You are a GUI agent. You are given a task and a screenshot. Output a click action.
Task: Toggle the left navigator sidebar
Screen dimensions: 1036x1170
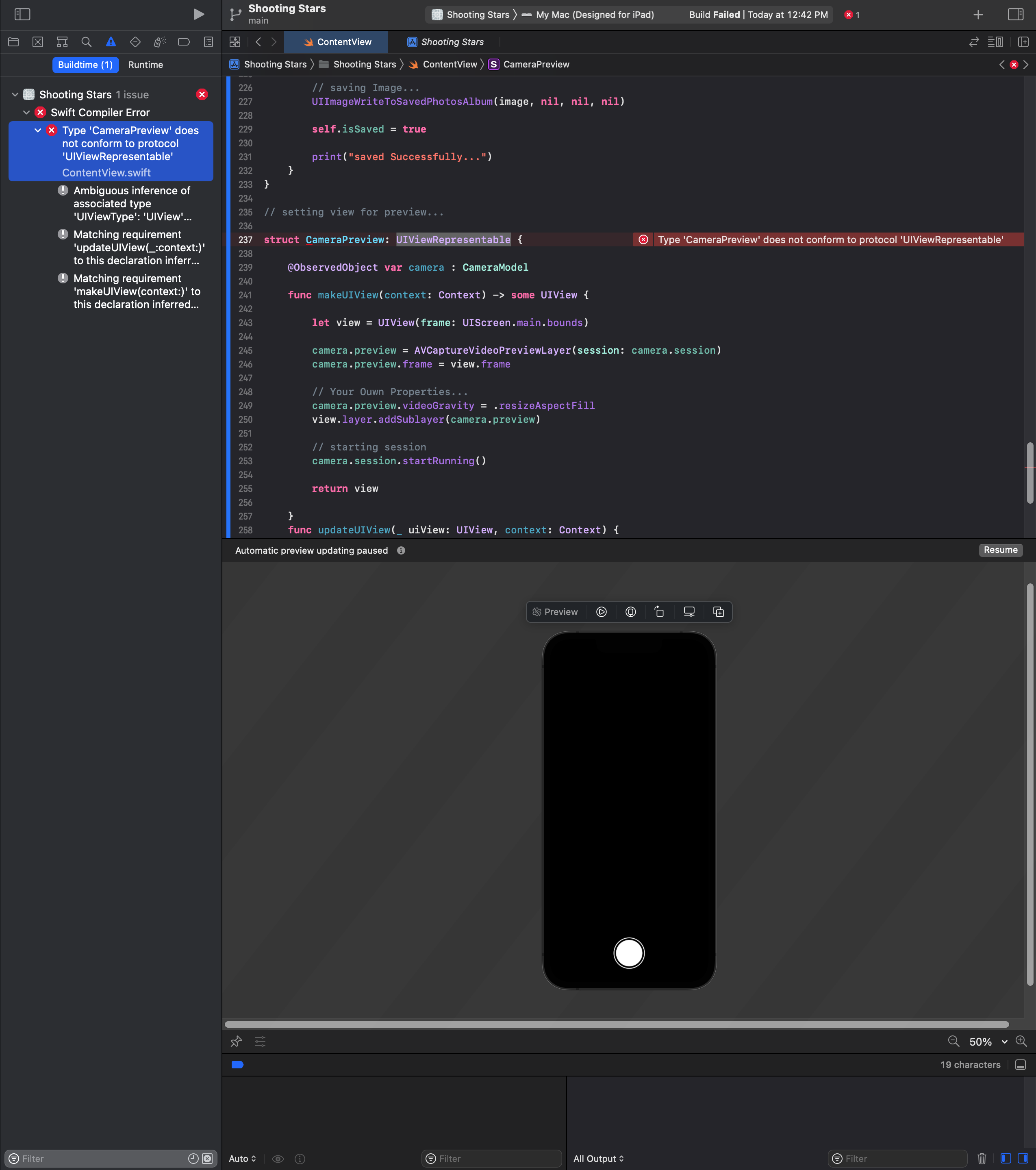[22, 14]
